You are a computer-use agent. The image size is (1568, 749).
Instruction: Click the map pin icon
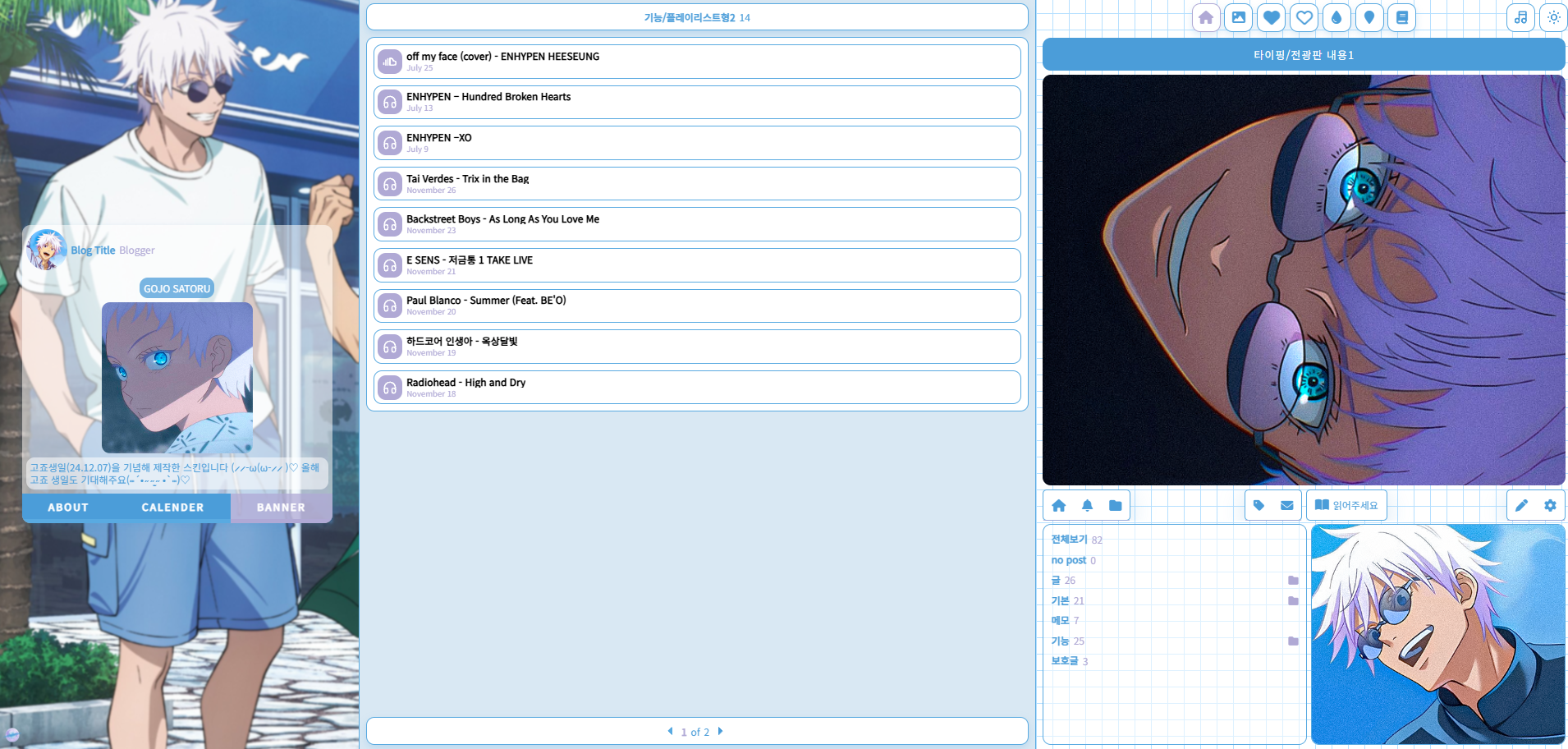(1369, 17)
